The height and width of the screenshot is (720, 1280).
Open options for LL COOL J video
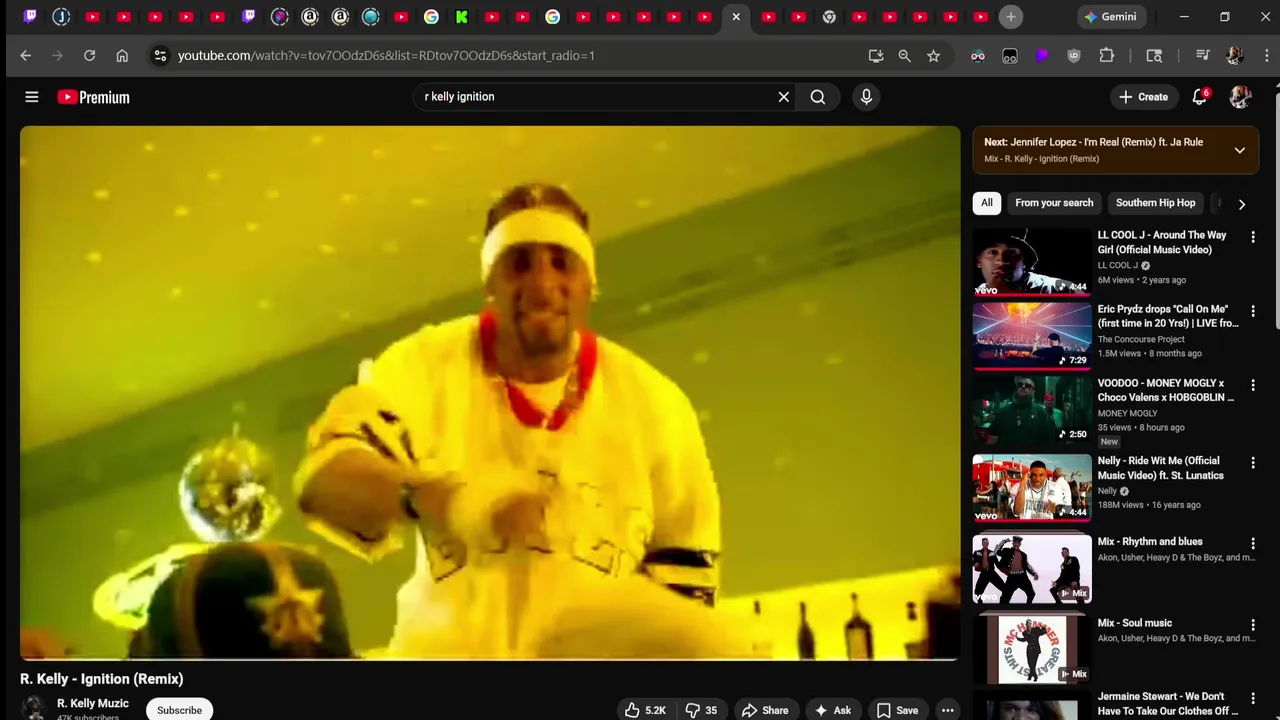coord(1253,237)
